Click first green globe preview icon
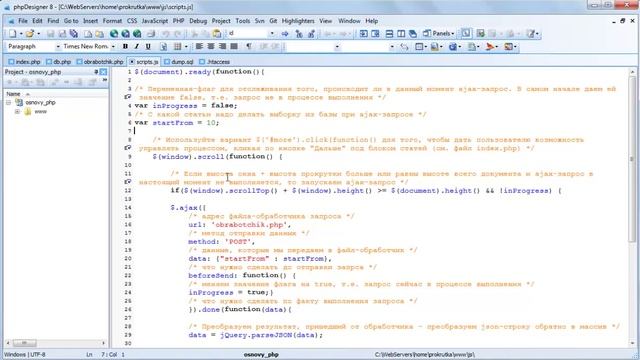The width and height of the screenshot is (640, 360). 114,34
